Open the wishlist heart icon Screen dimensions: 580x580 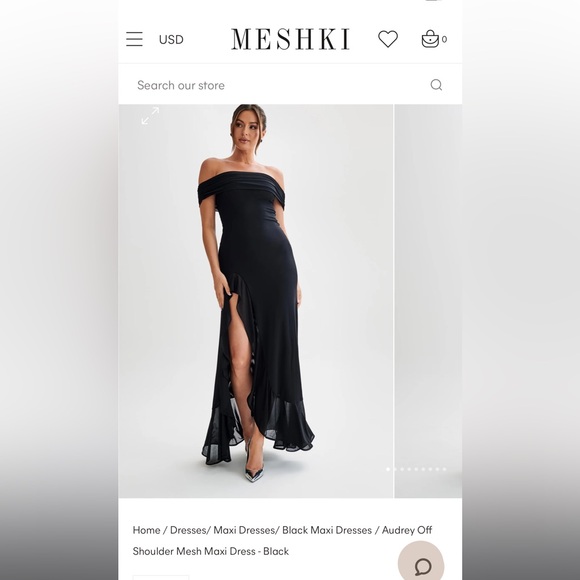pos(388,39)
